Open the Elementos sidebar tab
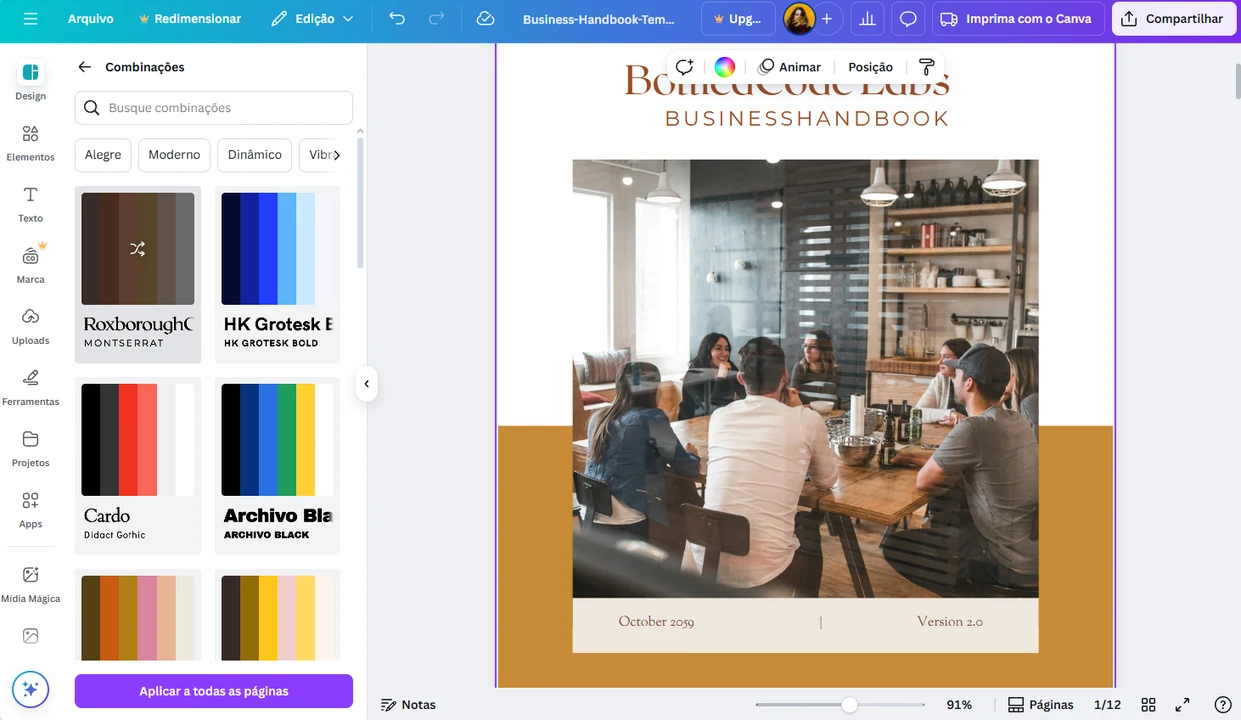 pyautogui.click(x=30, y=143)
